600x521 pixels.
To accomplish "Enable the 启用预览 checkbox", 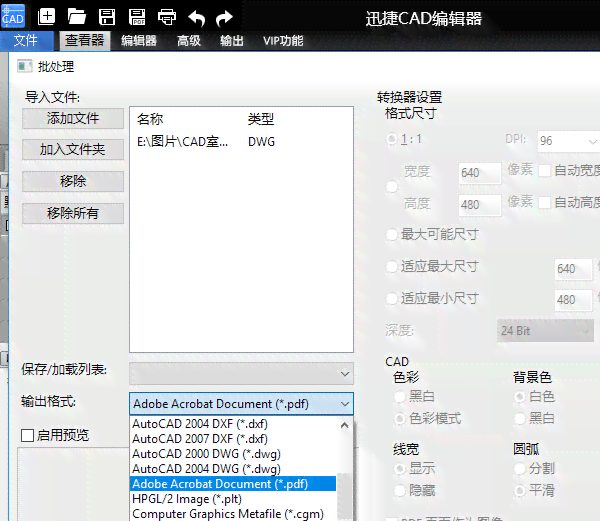I will (28, 435).
